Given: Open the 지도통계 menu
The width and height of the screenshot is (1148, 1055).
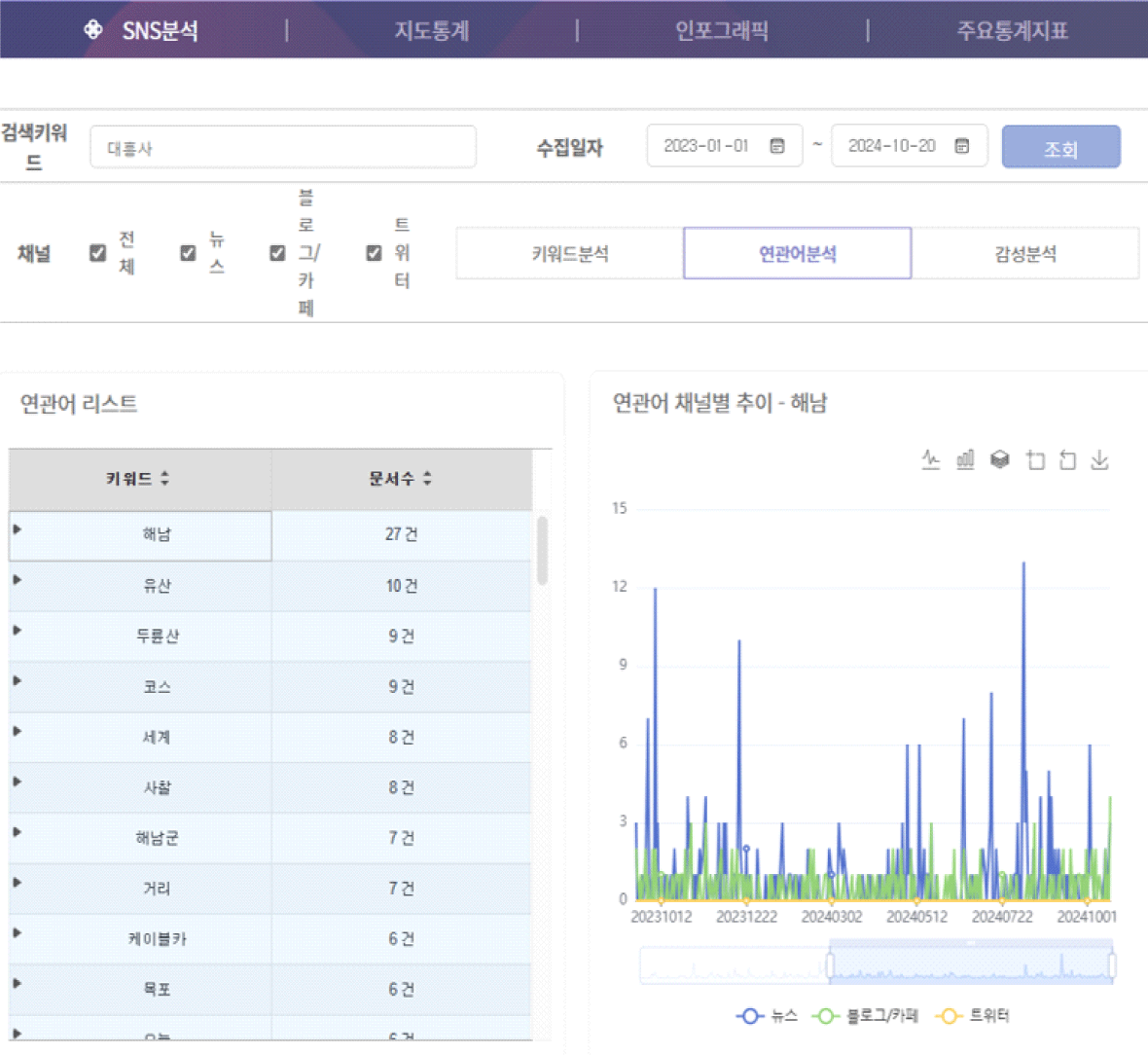Looking at the screenshot, I should (431, 30).
